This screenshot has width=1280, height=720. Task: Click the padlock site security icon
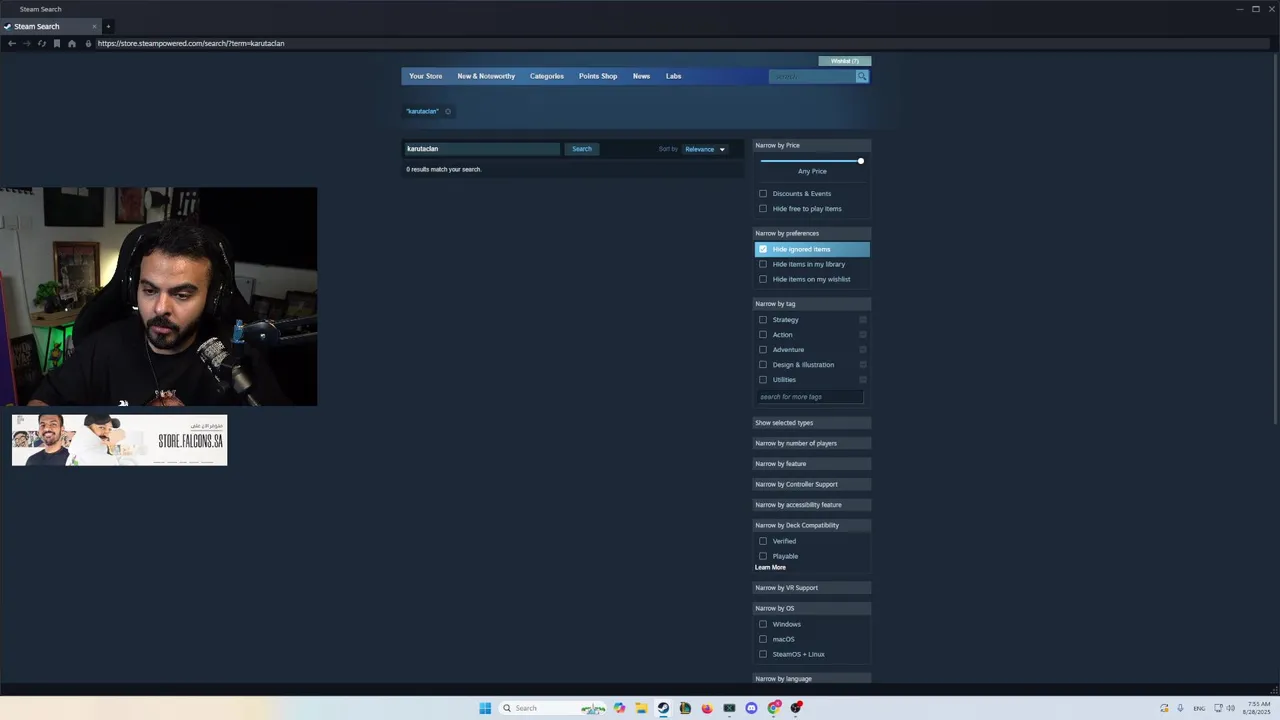(88, 43)
